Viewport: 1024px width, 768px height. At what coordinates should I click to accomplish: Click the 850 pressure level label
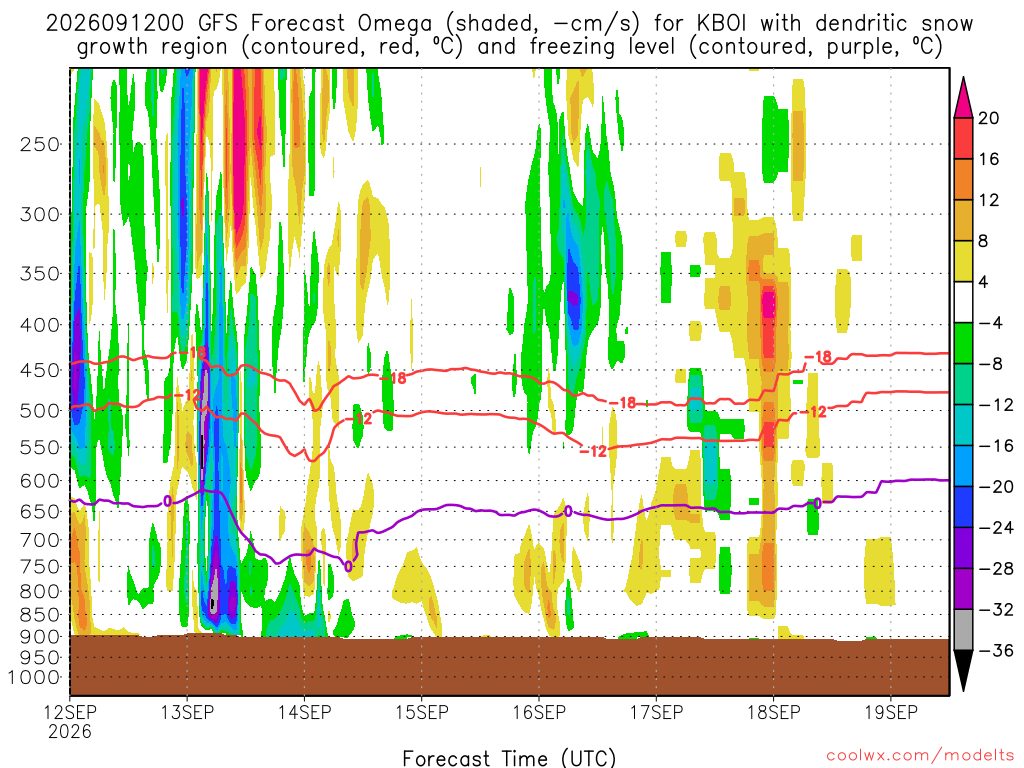point(40,615)
